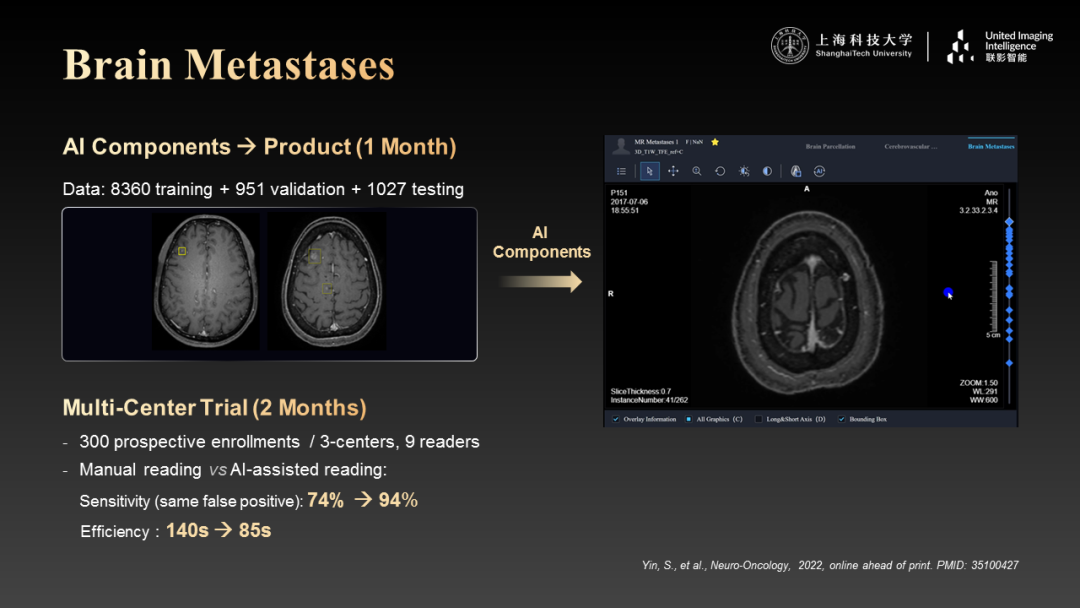Viewport: 1080px width, 608px height.
Task: Activate the pan move tool
Action: [673, 171]
